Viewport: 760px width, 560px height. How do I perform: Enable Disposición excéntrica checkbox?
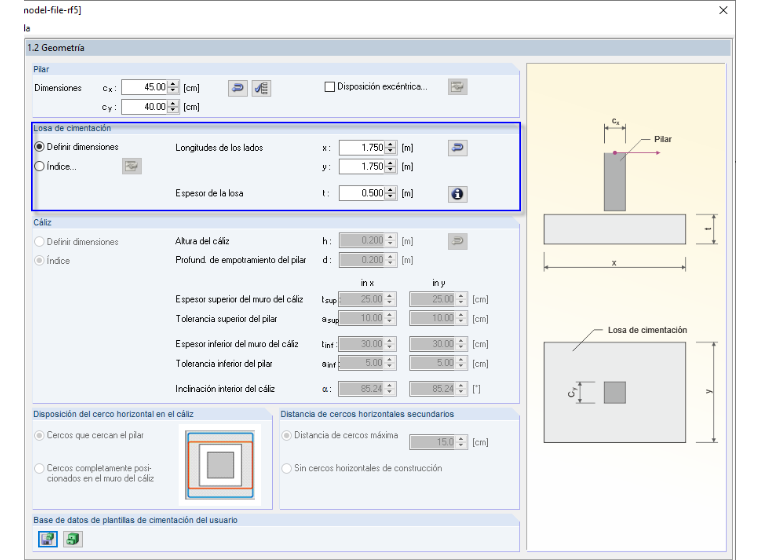coord(330,87)
